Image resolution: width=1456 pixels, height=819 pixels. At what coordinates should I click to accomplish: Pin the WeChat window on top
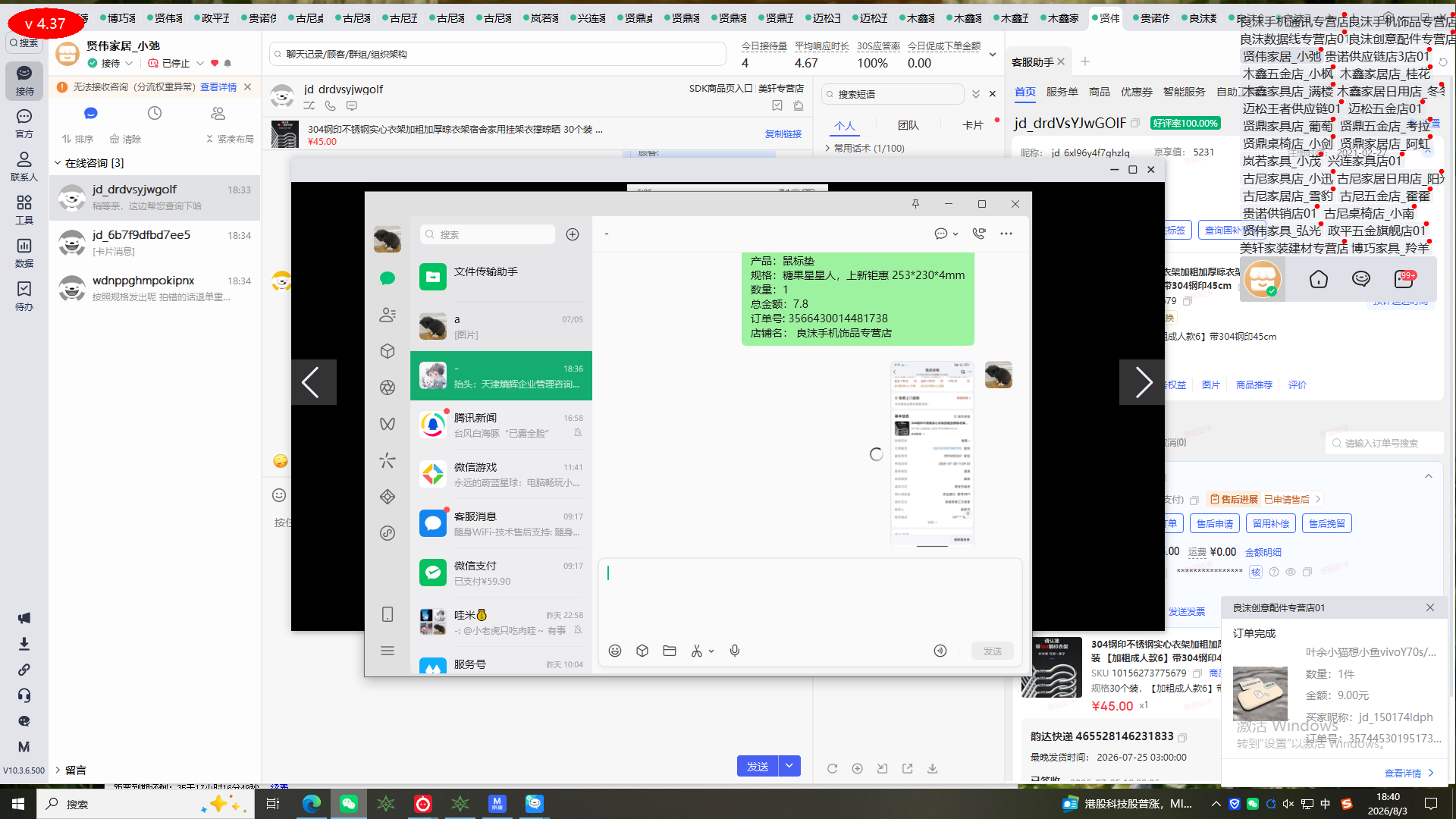pyautogui.click(x=915, y=203)
